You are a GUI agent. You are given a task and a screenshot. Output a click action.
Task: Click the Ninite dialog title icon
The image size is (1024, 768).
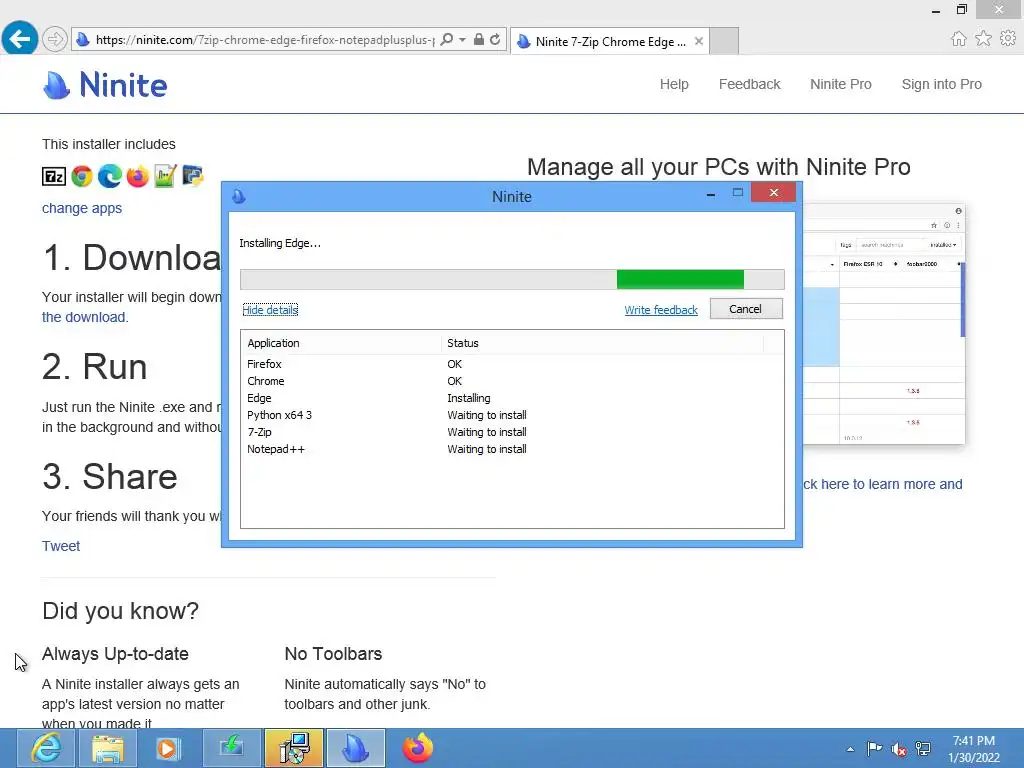pos(239,196)
